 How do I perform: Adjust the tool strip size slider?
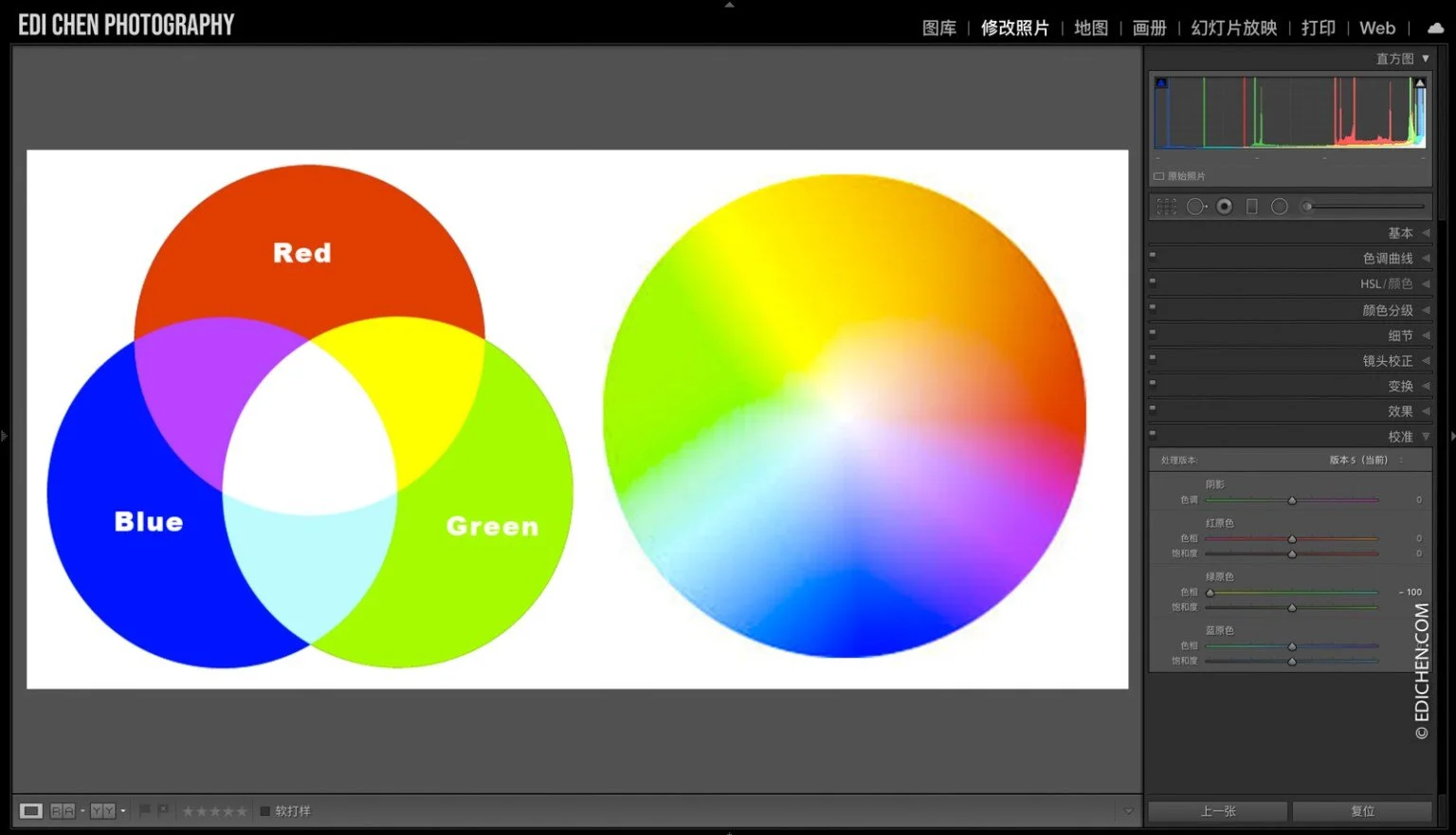click(x=1363, y=206)
